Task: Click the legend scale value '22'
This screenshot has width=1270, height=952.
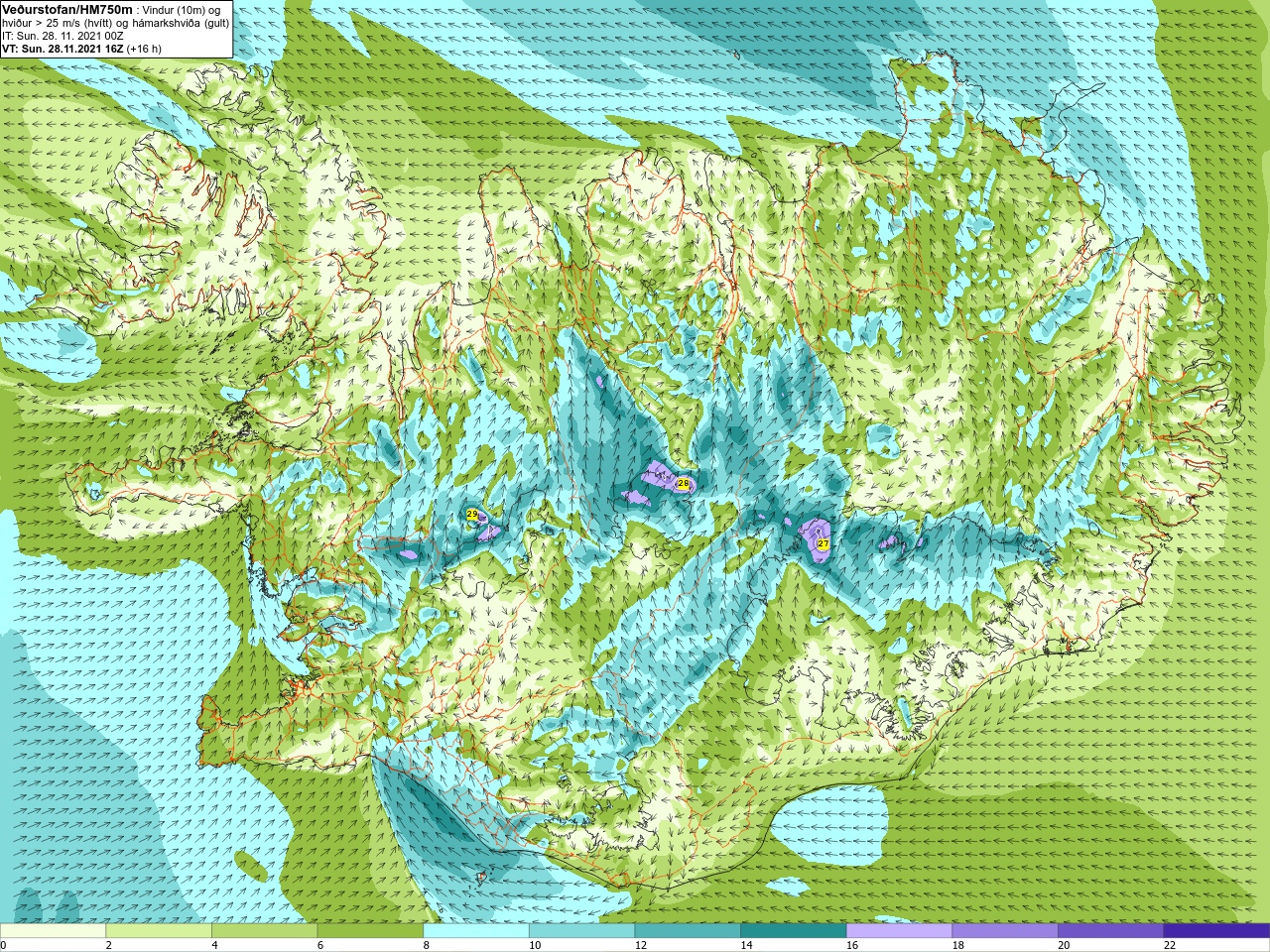Action: click(x=1170, y=945)
